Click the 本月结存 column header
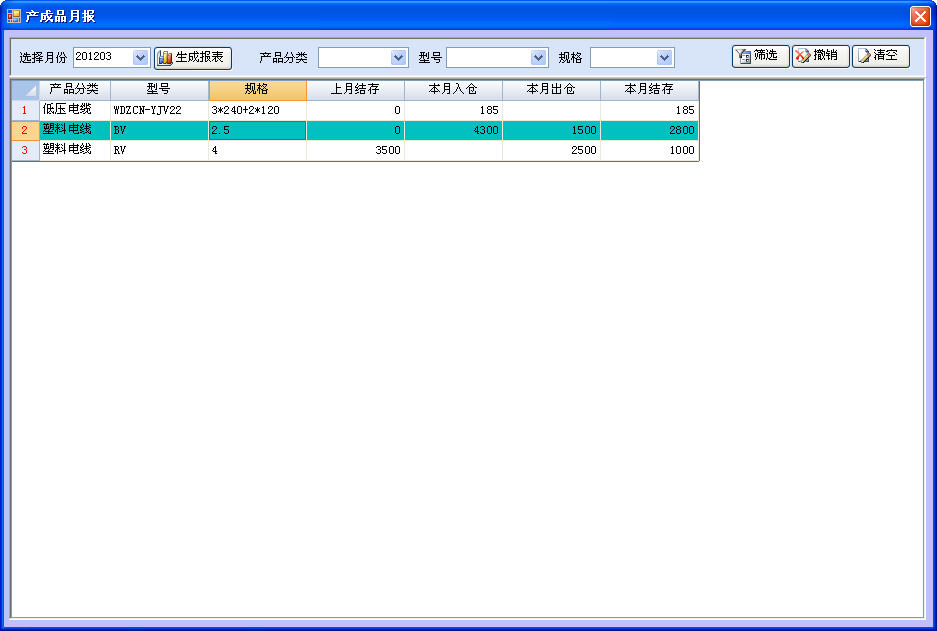Image resolution: width=937 pixels, height=631 pixels. click(649, 90)
